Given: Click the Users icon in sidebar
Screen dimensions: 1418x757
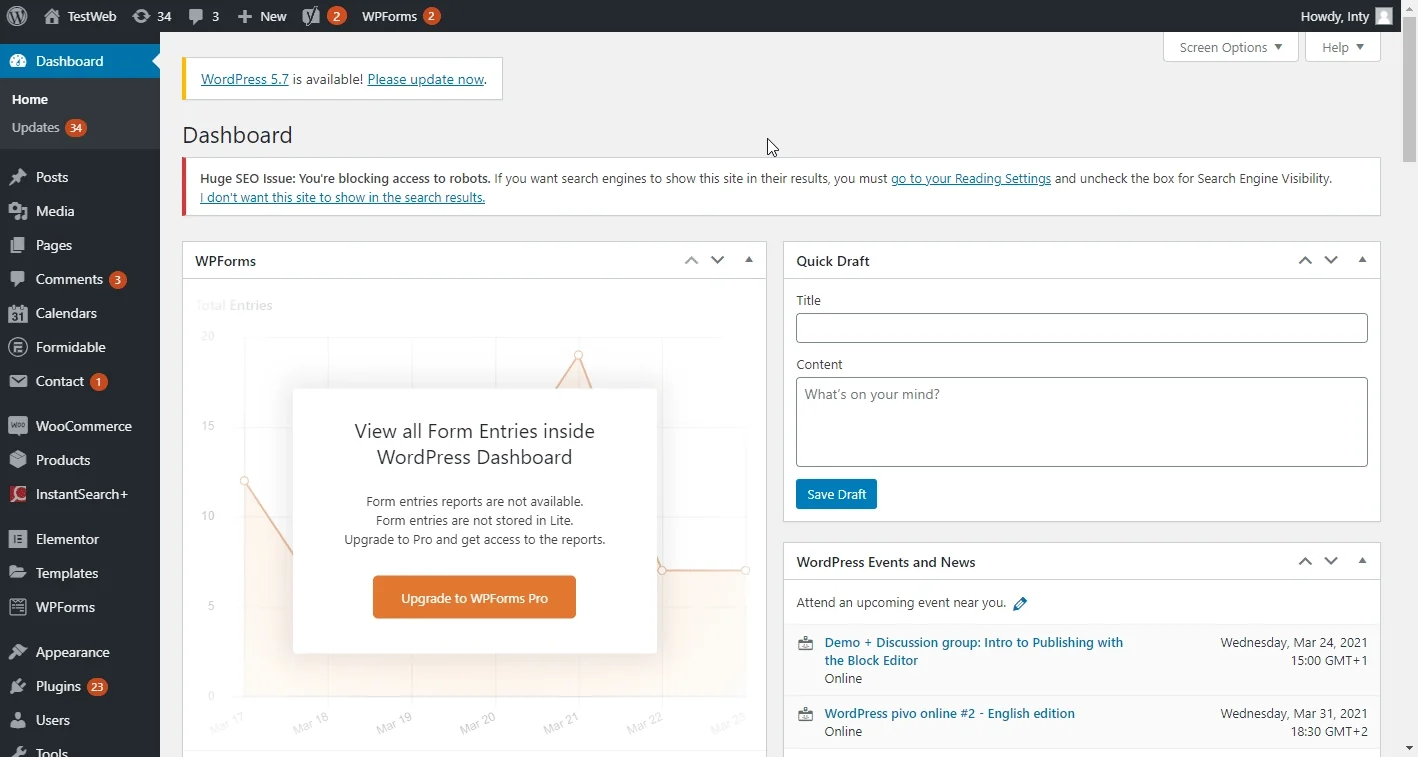Looking at the screenshot, I should [x=18, y=720].
